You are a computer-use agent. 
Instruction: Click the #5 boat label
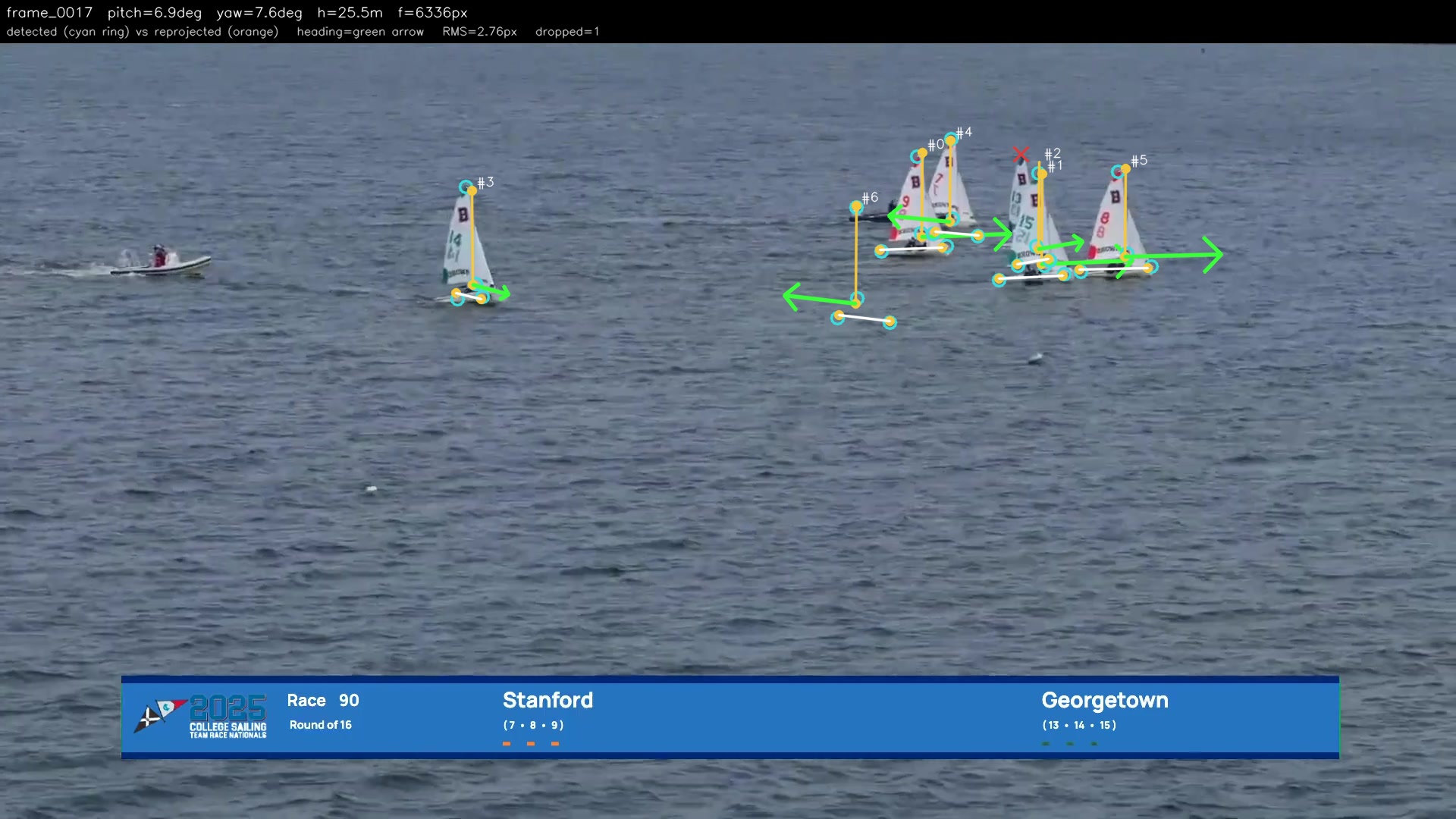pyautogui.click(x=1139, y=161)
